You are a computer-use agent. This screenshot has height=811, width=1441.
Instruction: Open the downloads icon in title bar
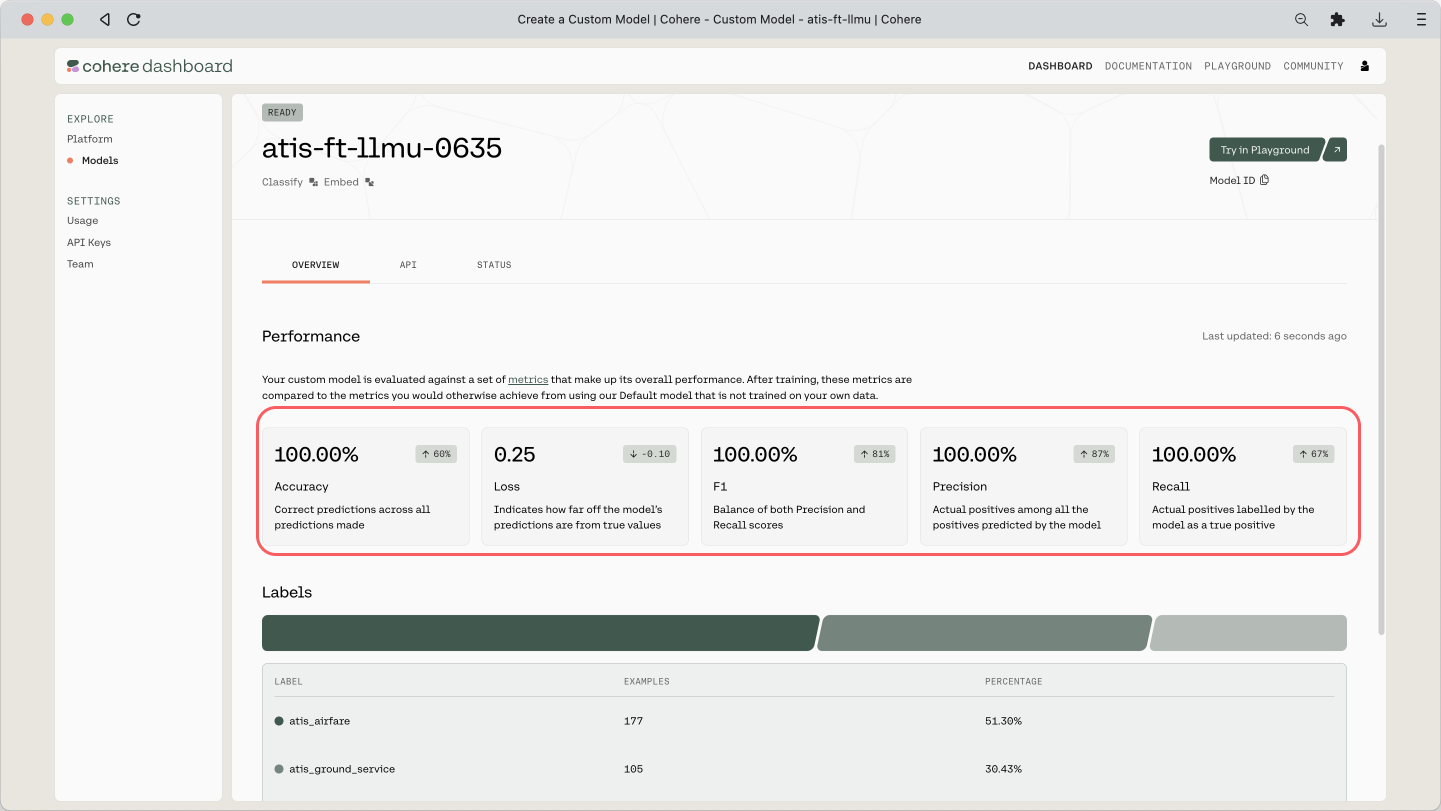(x=1379, y=19)
